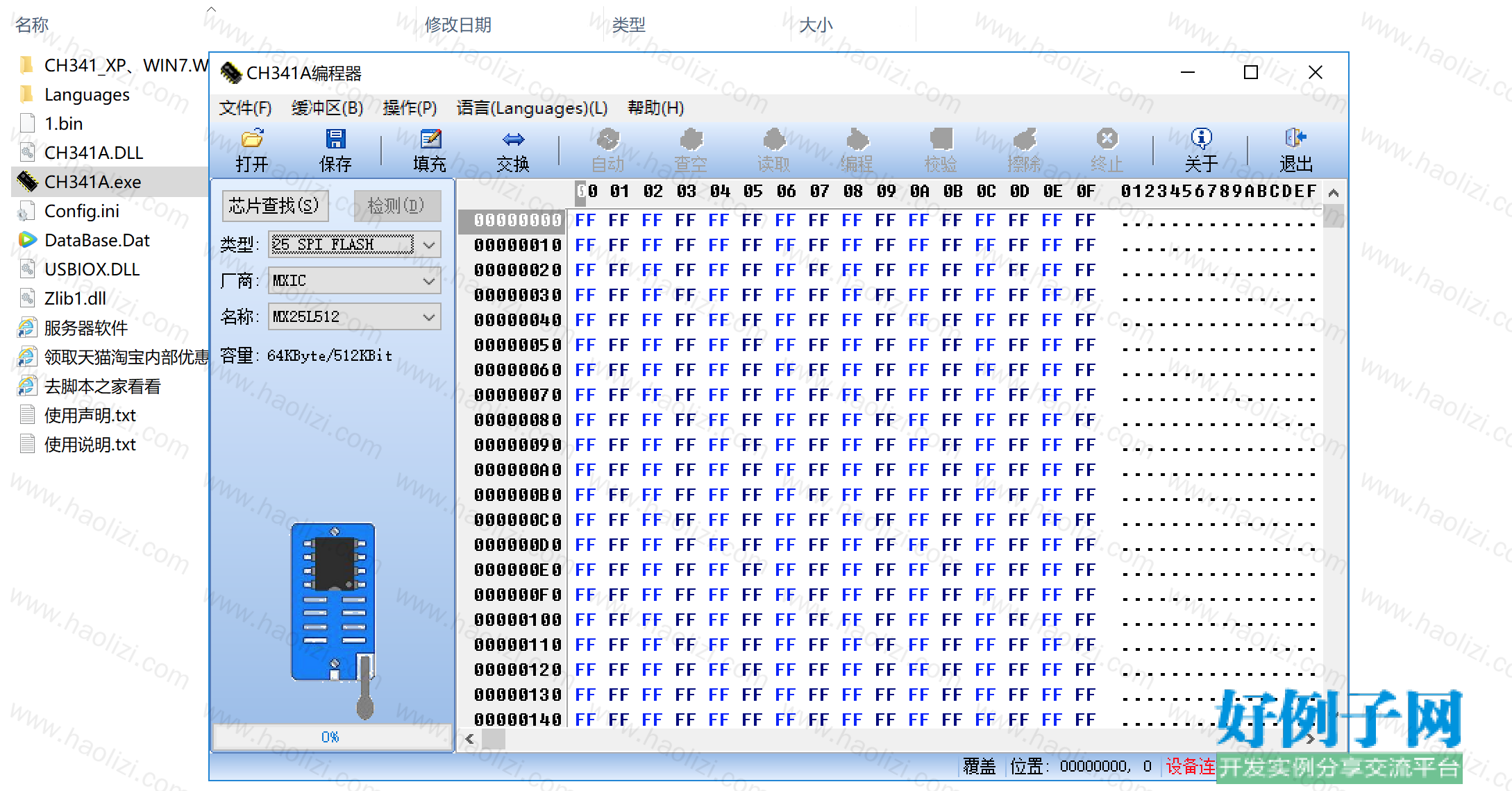The width and height of the screenshot is (1512, 791).
Task: Select CH341A.exe file icon in explorer
Action: pos(27,182)
